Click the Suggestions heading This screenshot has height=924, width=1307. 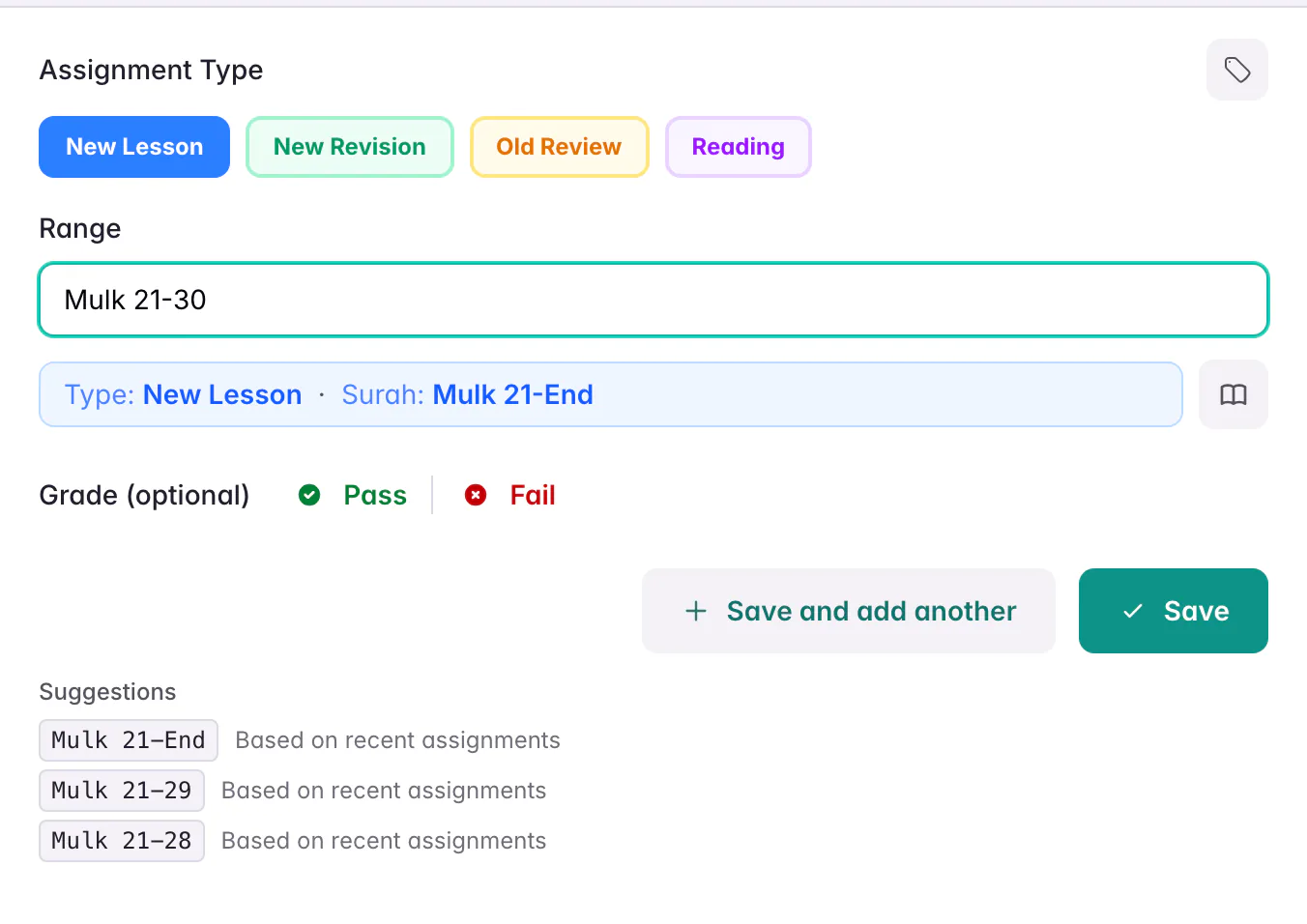107,692
